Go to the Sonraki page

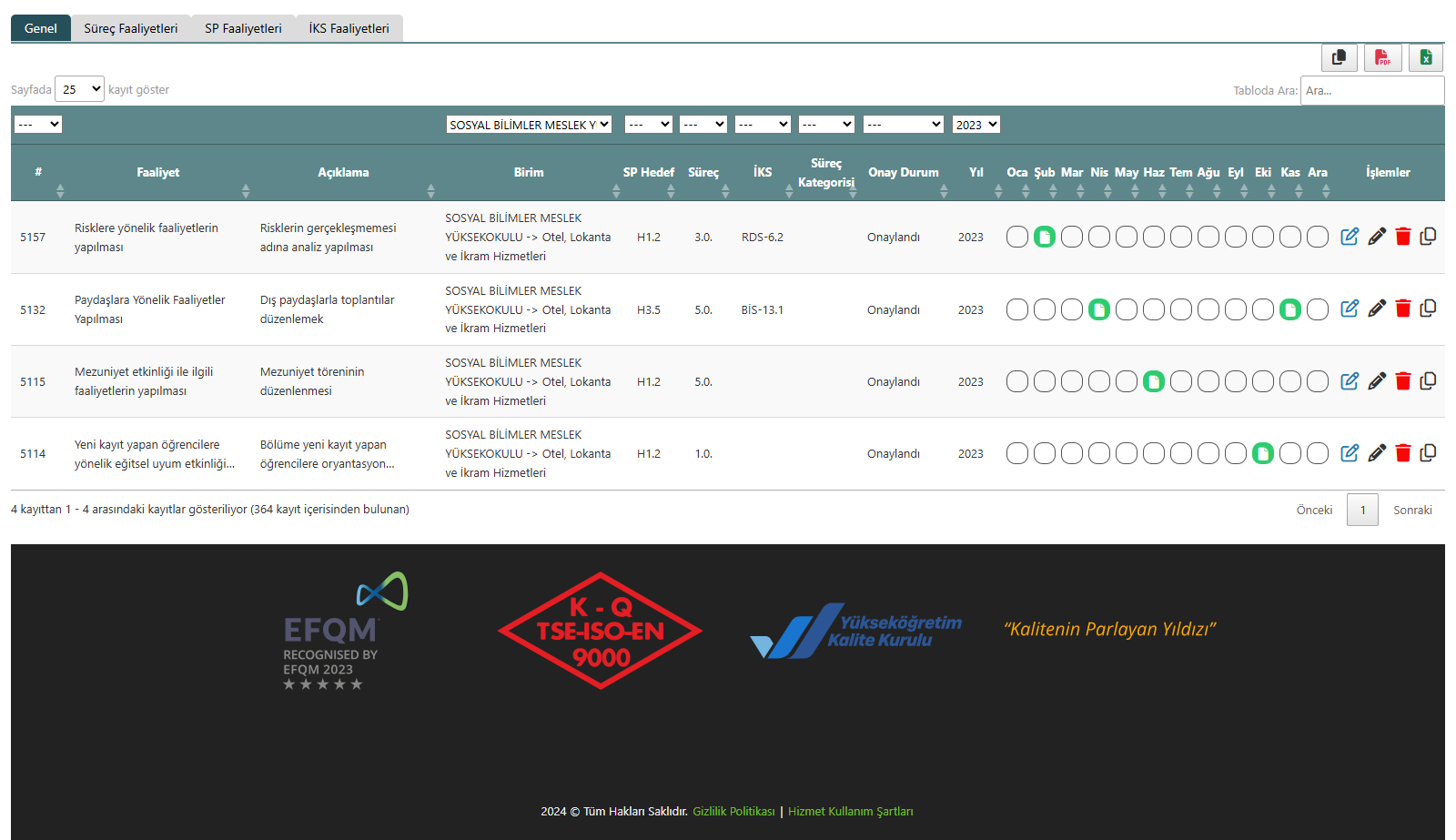coord(1412,510)
